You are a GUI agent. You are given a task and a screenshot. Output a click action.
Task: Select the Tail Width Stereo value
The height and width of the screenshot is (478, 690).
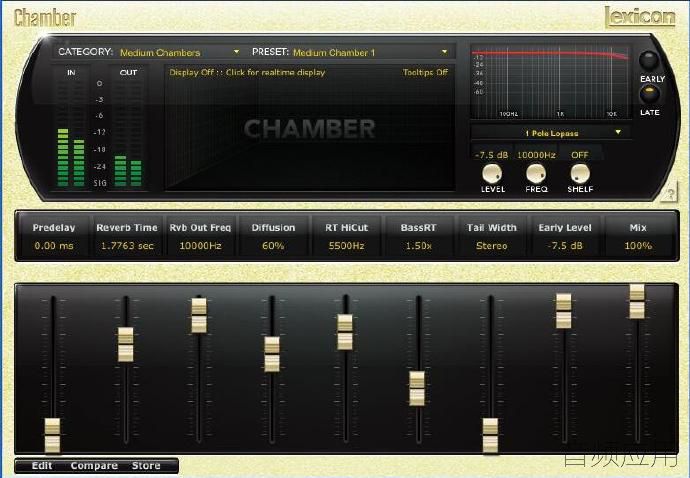492,246
